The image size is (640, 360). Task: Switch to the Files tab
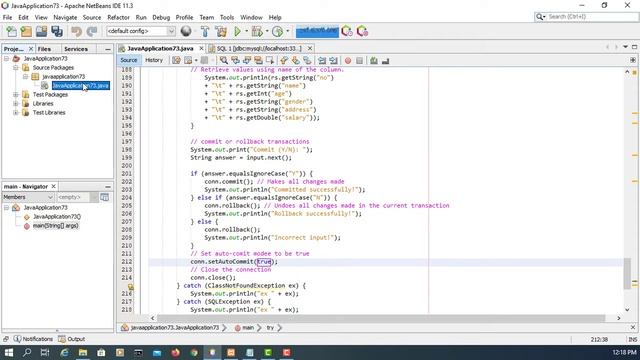pyautogui.click(x=44, y=49)
